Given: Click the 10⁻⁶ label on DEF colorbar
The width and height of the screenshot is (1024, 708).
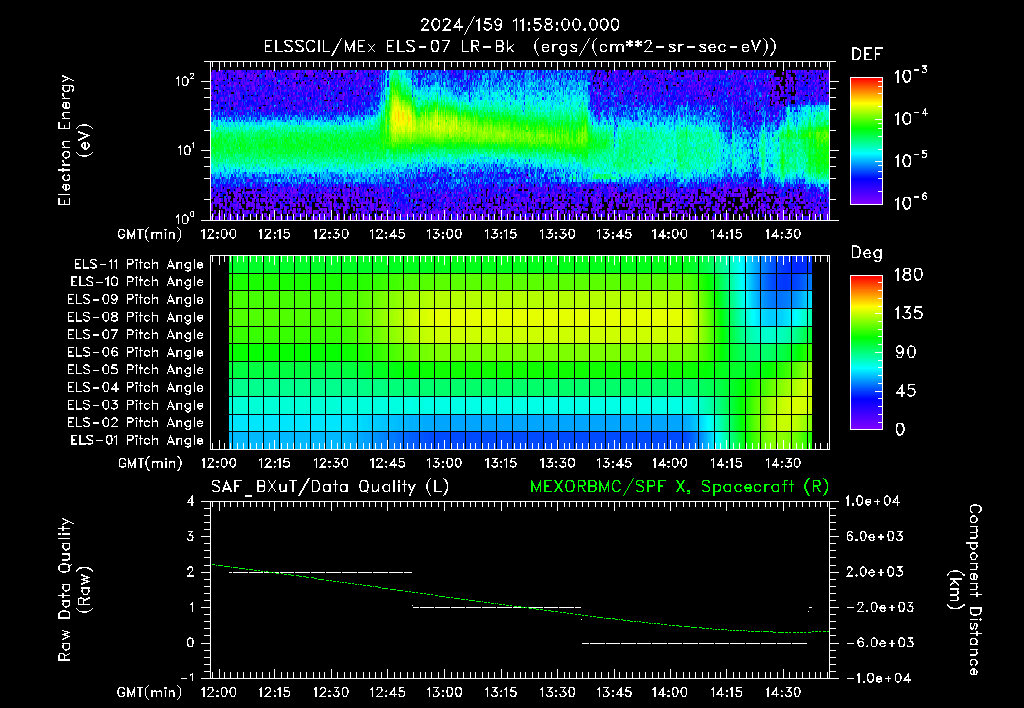Looking at the screenshot, I should coord(910,202).
